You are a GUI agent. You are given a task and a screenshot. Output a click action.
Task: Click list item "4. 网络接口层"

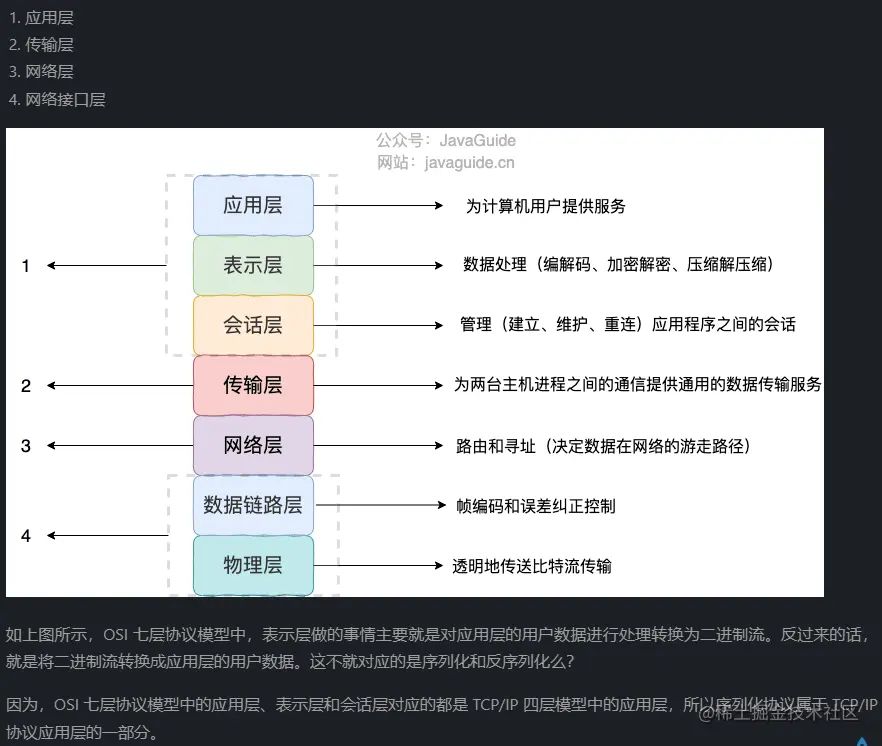(x=57, y=100)
